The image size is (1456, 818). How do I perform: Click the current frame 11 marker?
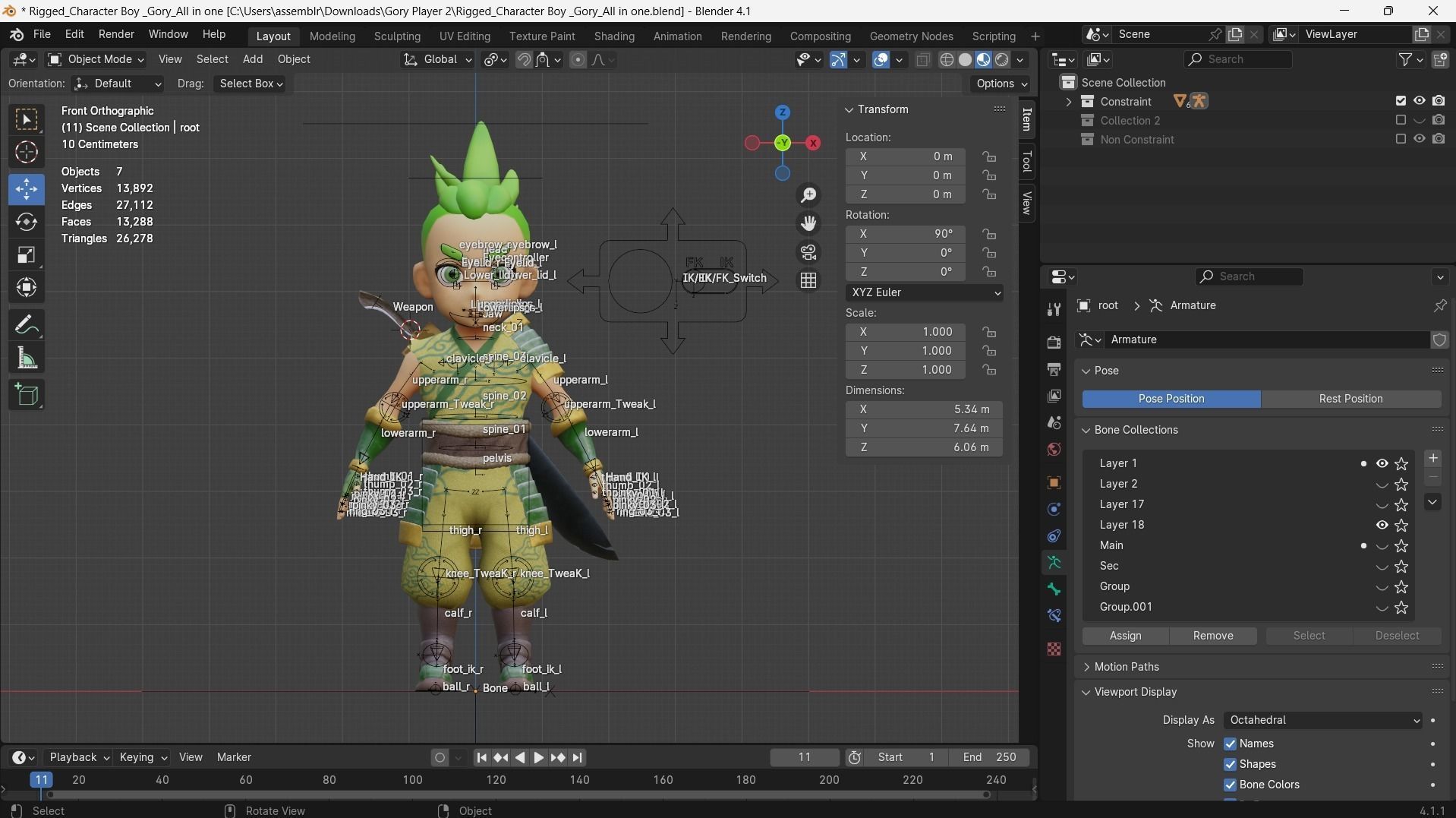click(41, 780)
